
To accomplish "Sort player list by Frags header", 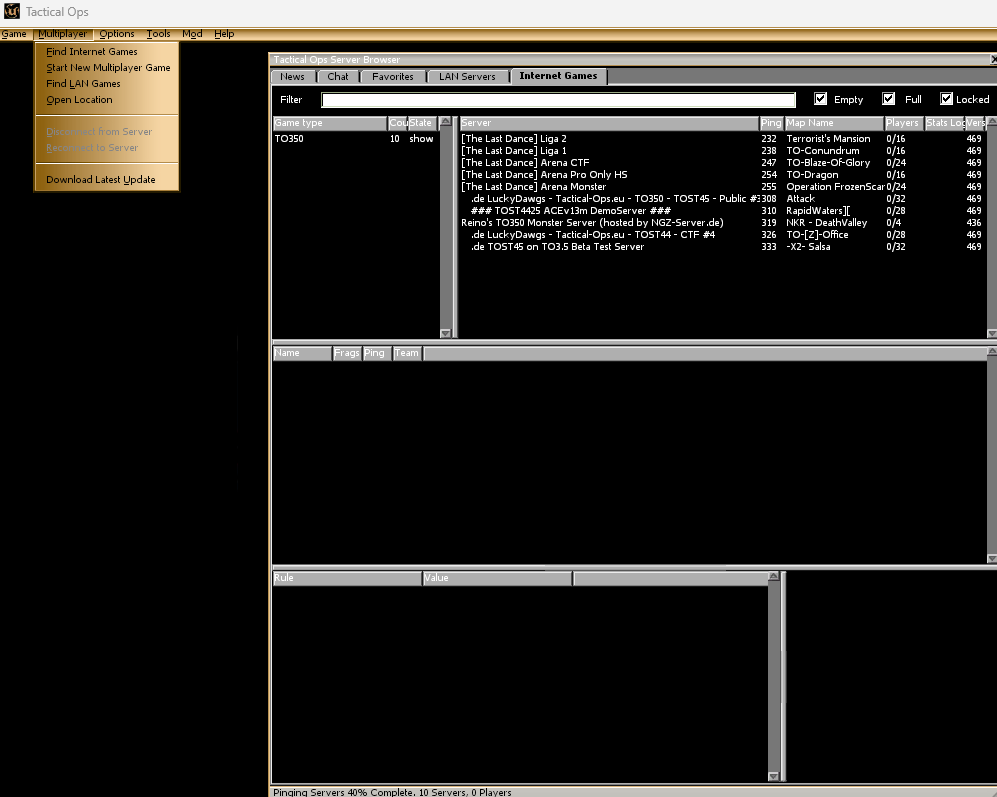I will [347, 353].
